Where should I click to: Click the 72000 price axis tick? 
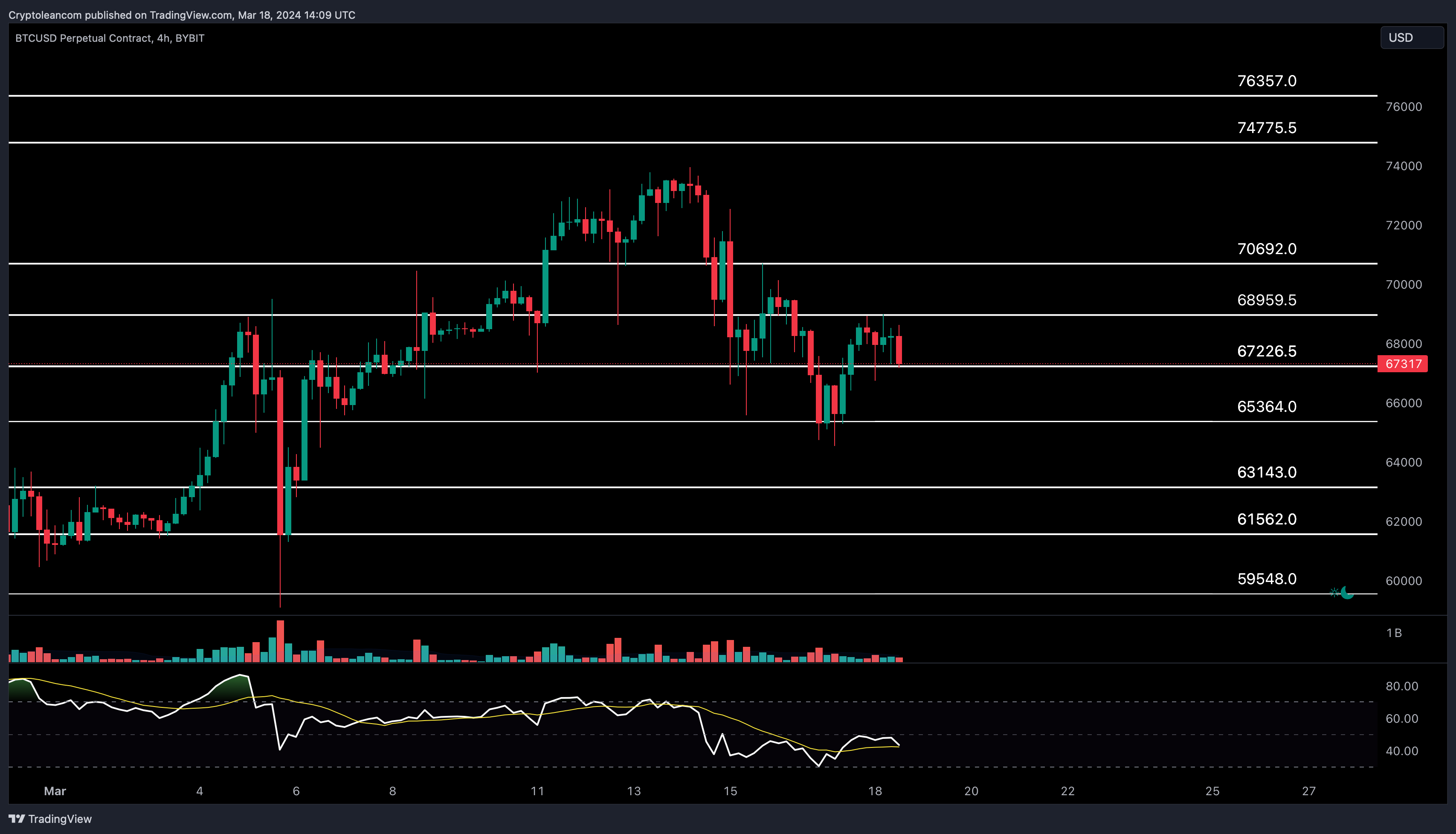1403,225
